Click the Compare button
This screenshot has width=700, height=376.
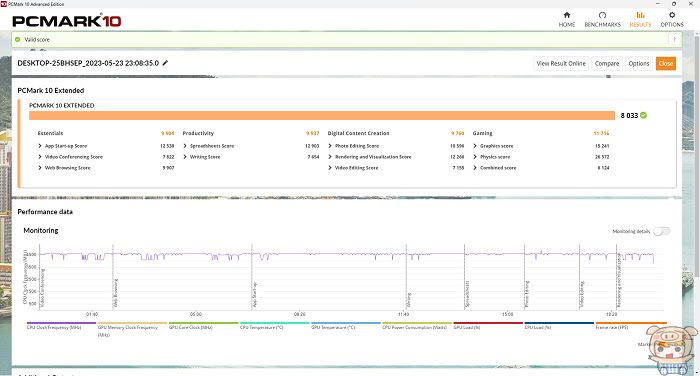[607, 63]
